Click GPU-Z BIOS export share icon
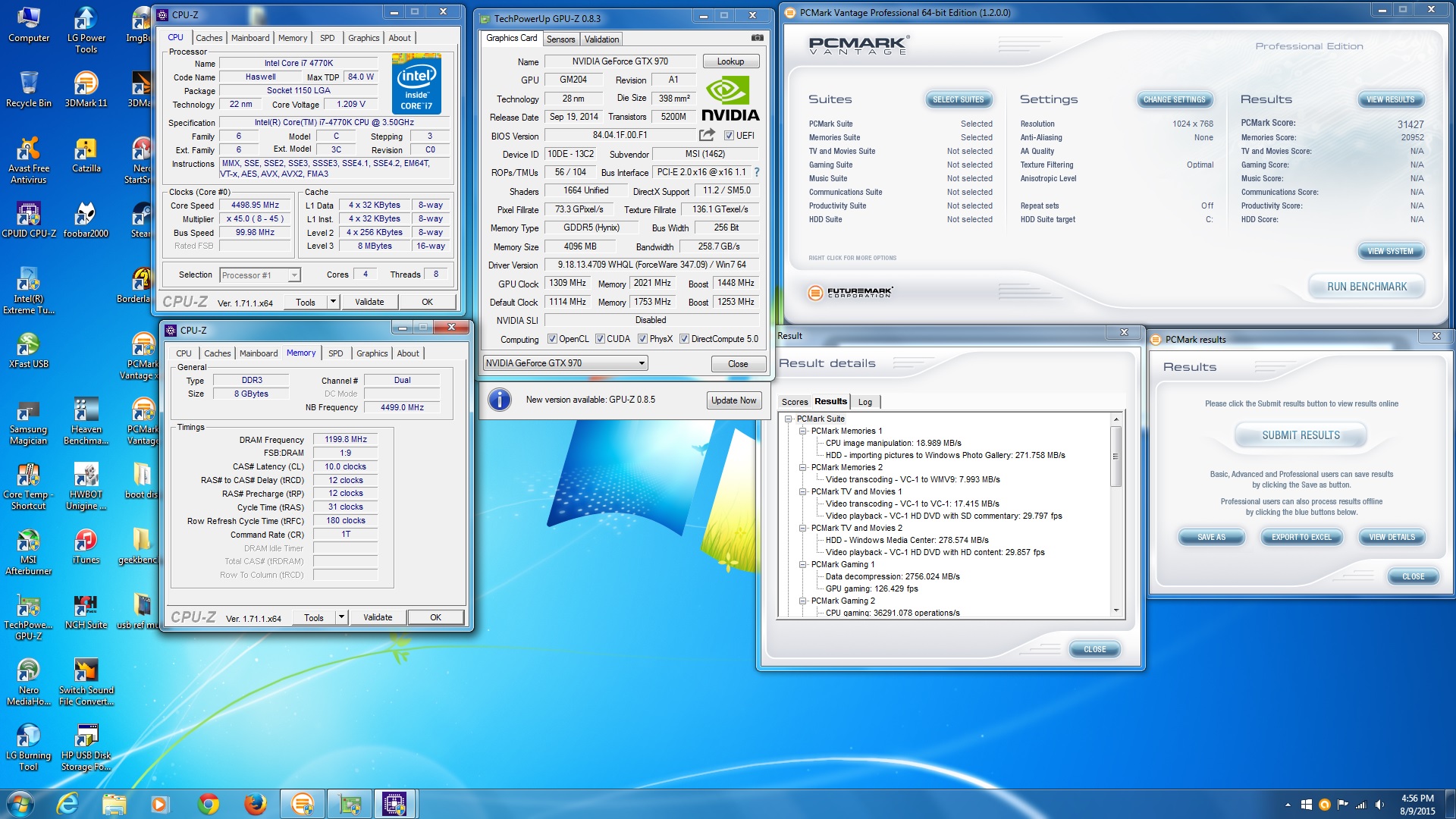The width and height of the screenshot is (1456, 819). click(707, 135)
